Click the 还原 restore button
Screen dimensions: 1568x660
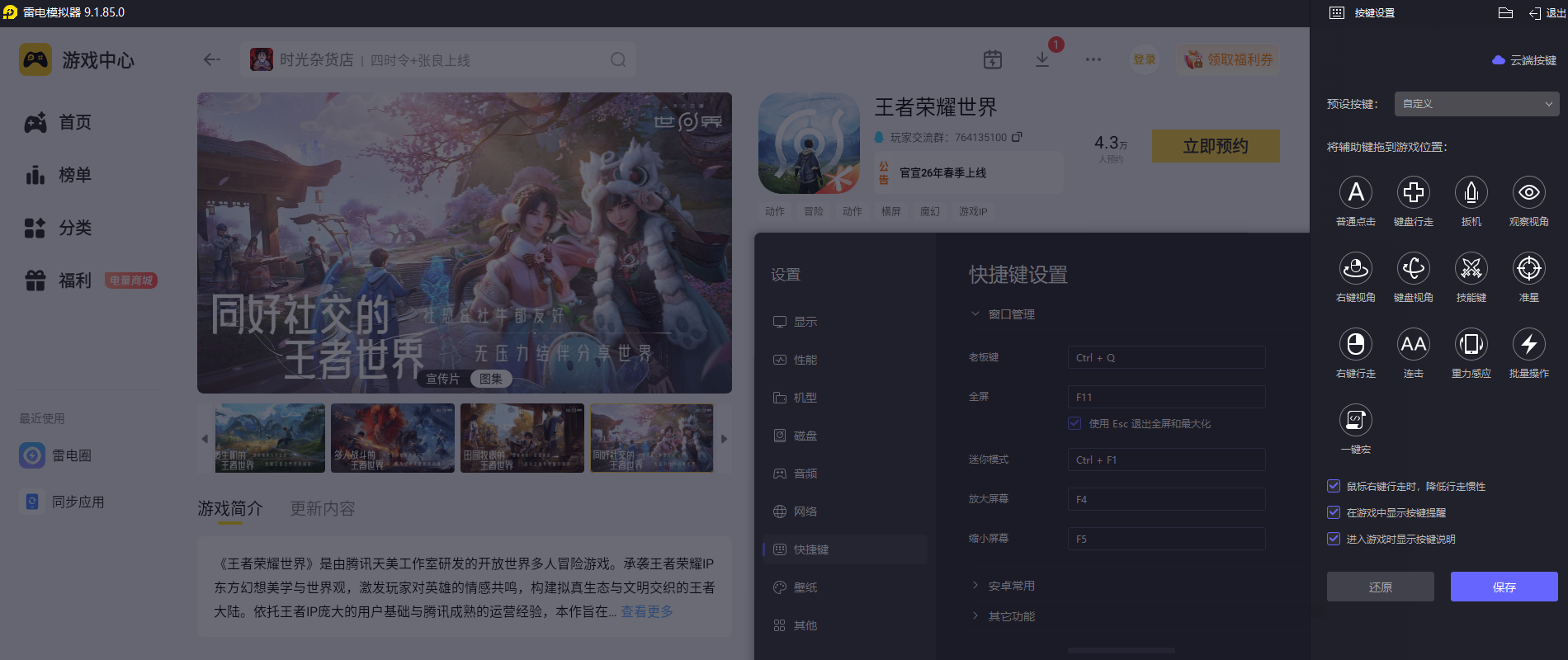point(1381,587)
